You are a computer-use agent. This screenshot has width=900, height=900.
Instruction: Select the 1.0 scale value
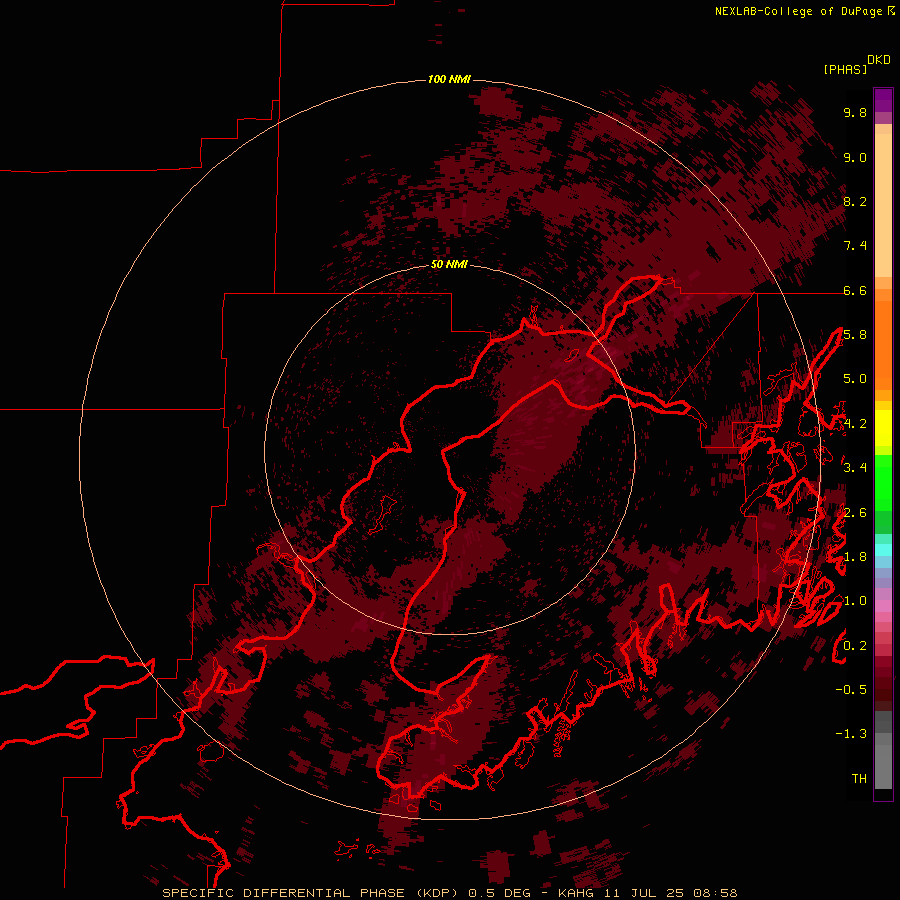(x=855, y=601)
